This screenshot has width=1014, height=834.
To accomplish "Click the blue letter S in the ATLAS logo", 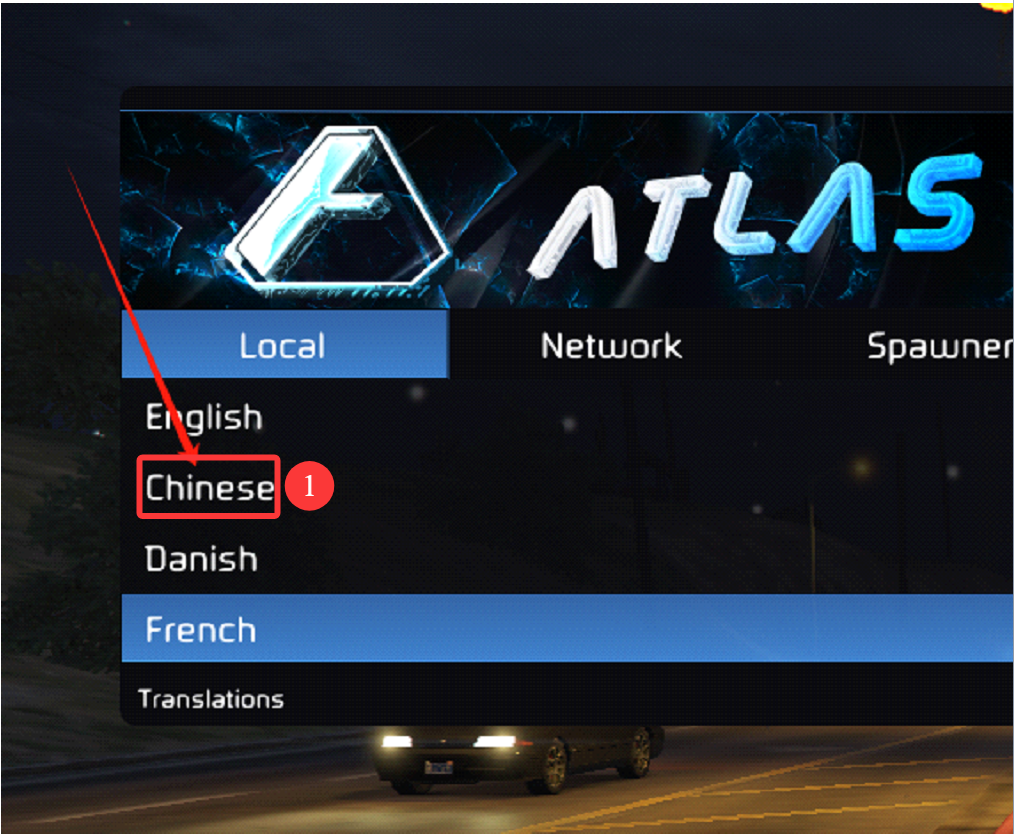I will [938, 202].
